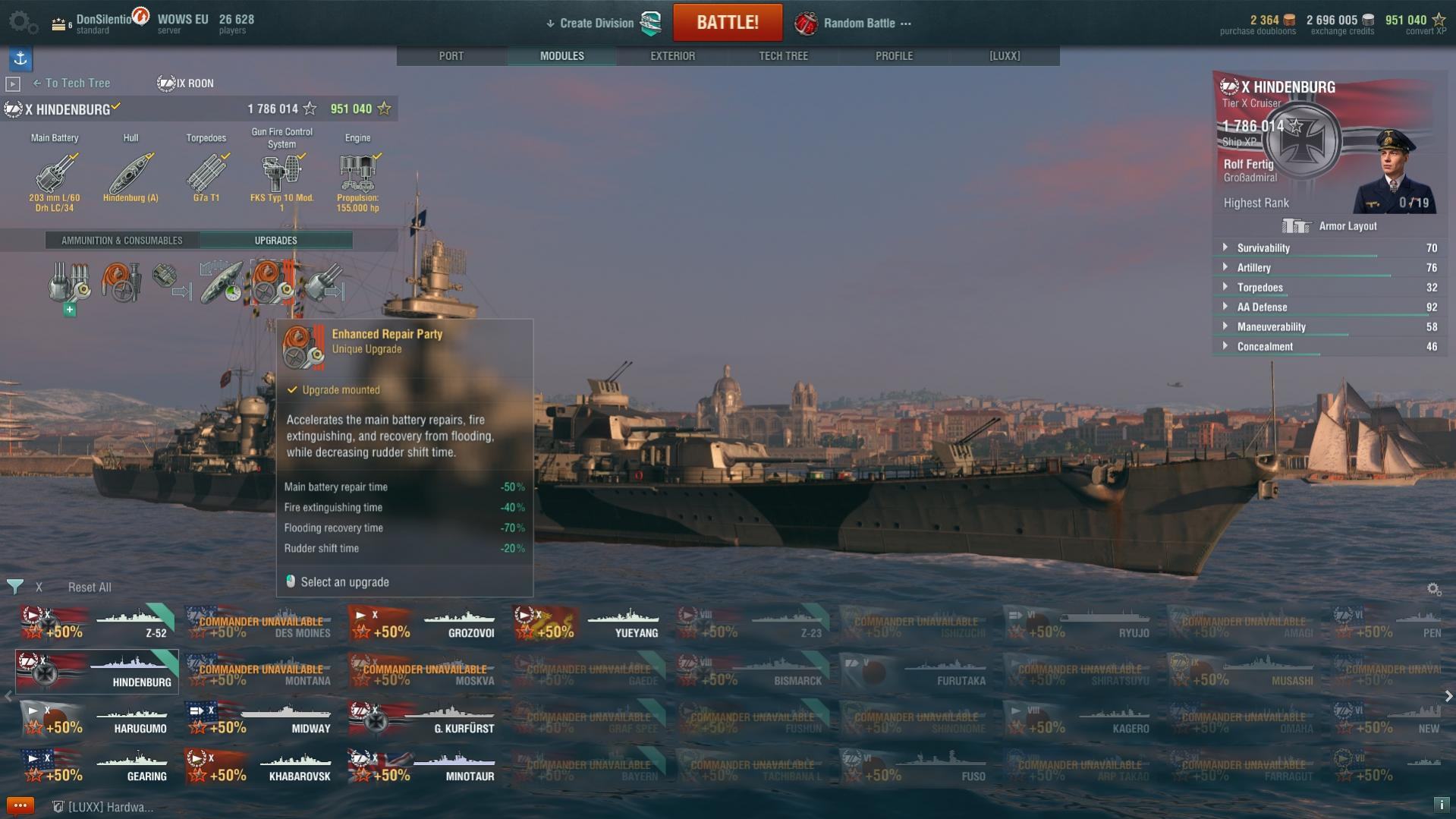Select the Hindenburg (A) hull module icon
The image size is (1456, 819).
pos(131,173)
